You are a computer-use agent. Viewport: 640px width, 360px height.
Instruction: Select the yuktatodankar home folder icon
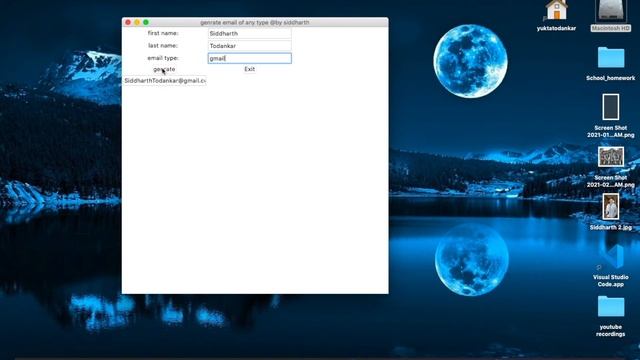click(556, 11)
